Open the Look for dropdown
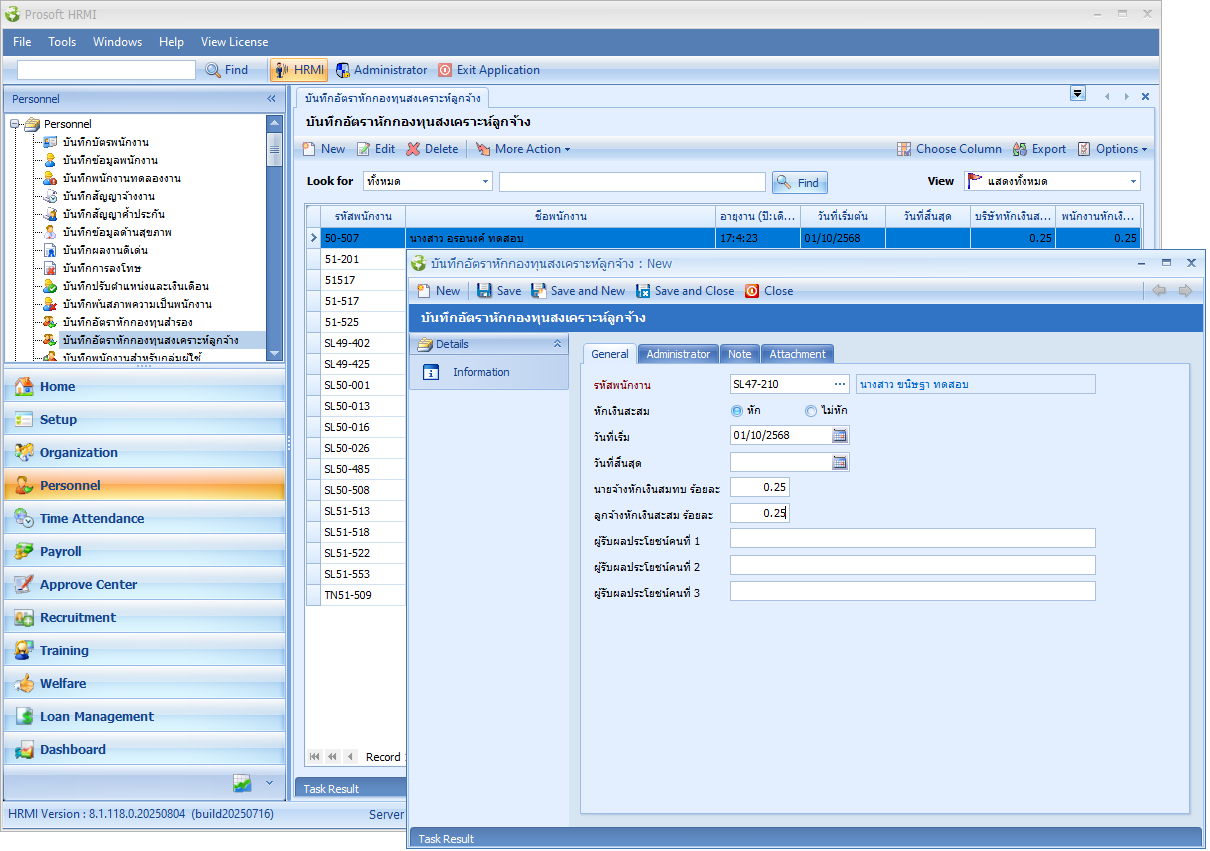Image resolution: width=1210 pixels, height=851 pixels. (x=486, y=182)
